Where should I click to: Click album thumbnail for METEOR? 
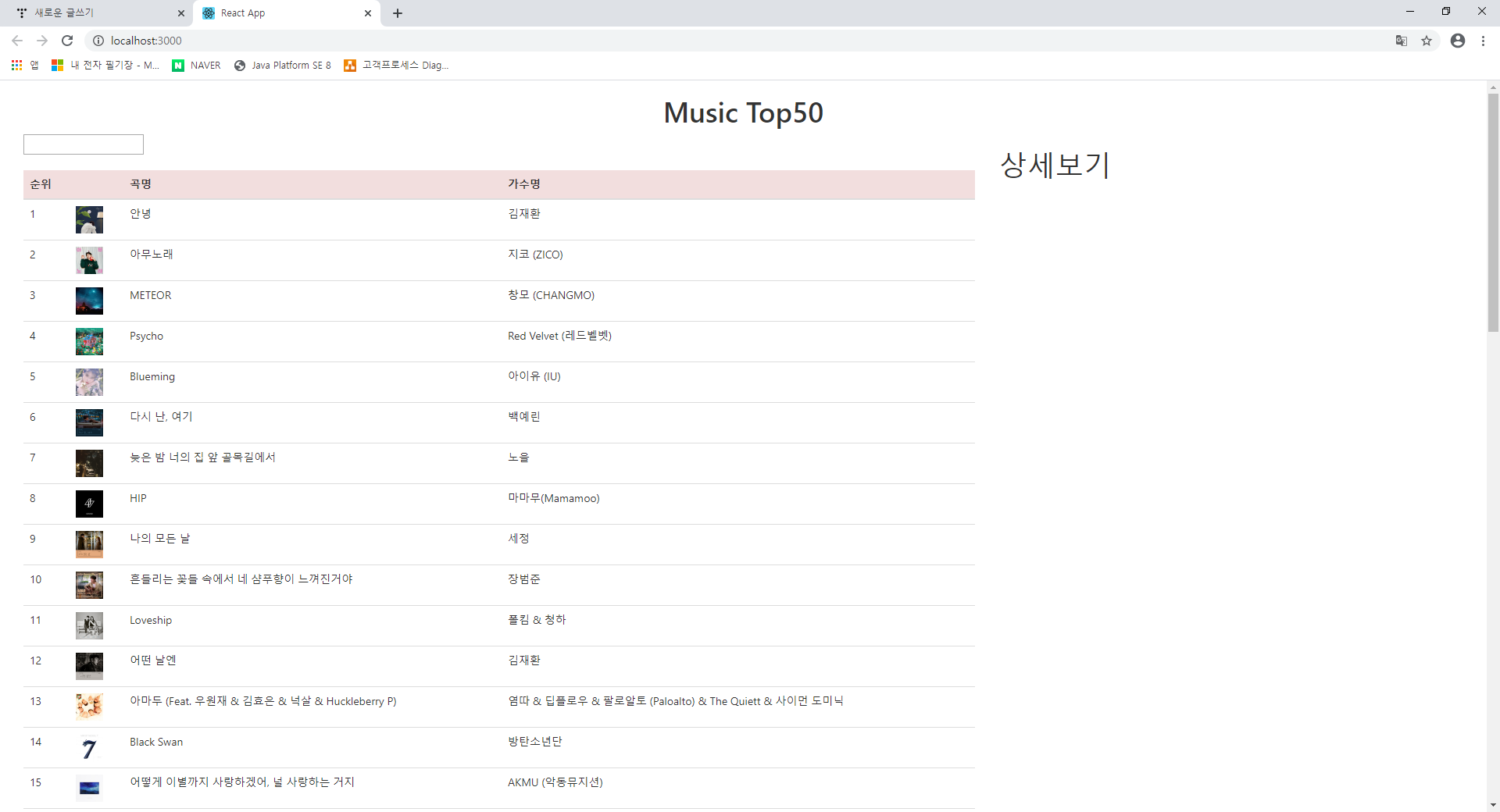pyautogui.click(x=89, y=301)
